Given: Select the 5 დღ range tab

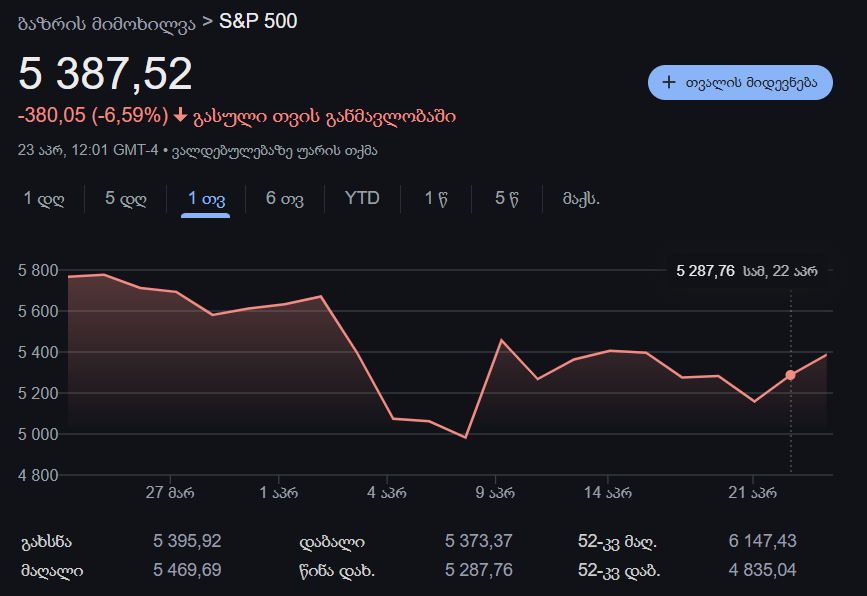Looking at the screenshot, I should click(x=126, y=198).
